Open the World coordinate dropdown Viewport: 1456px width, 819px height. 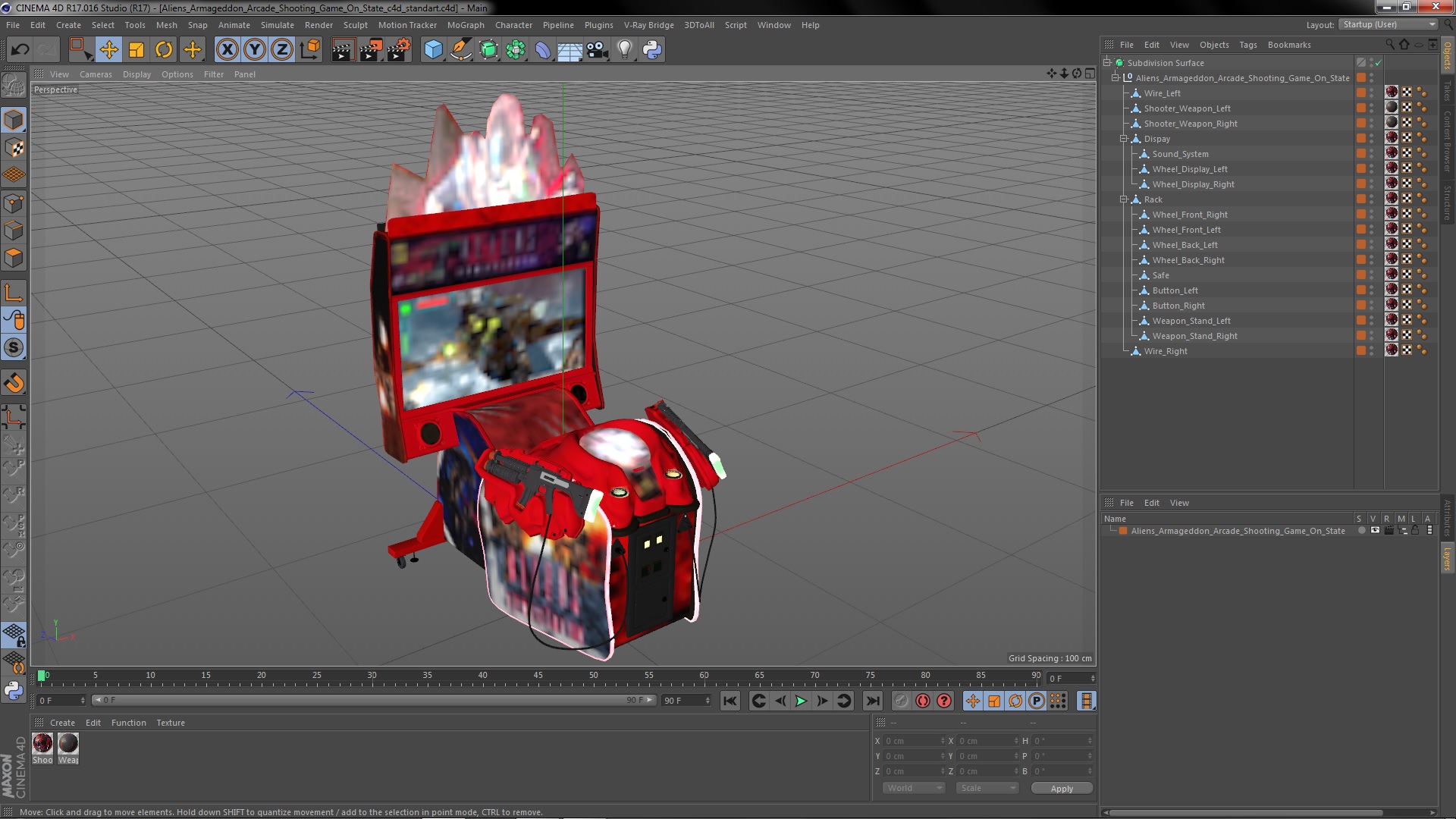pos(914,788)
